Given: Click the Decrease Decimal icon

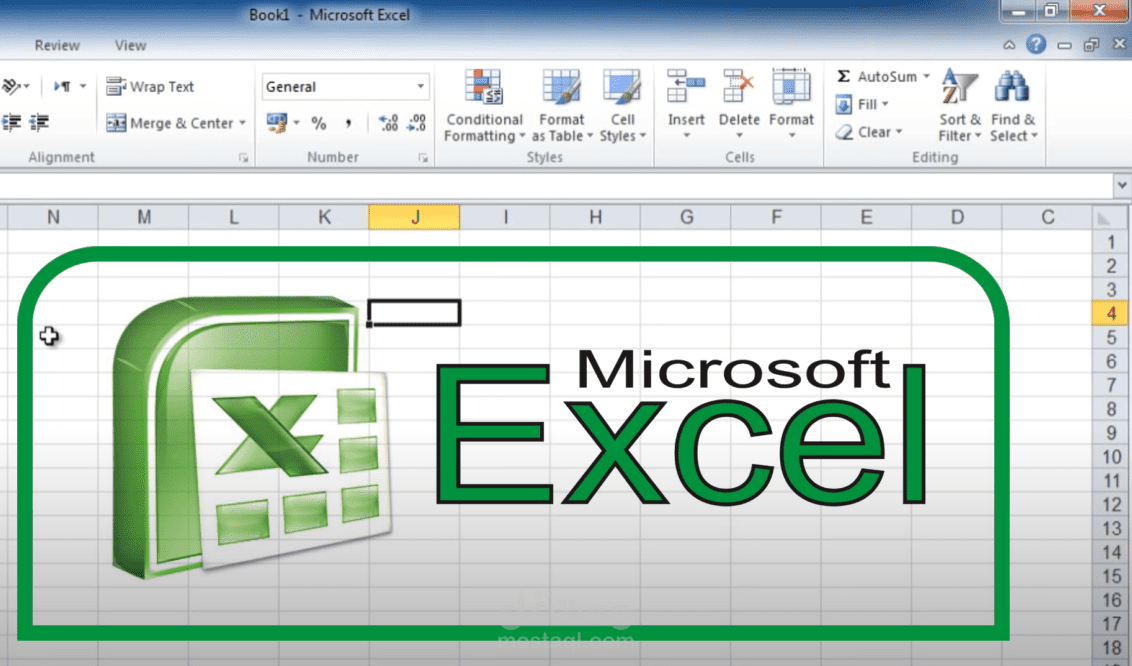Looking at the screenshot, I should click(x=417, y=123).
